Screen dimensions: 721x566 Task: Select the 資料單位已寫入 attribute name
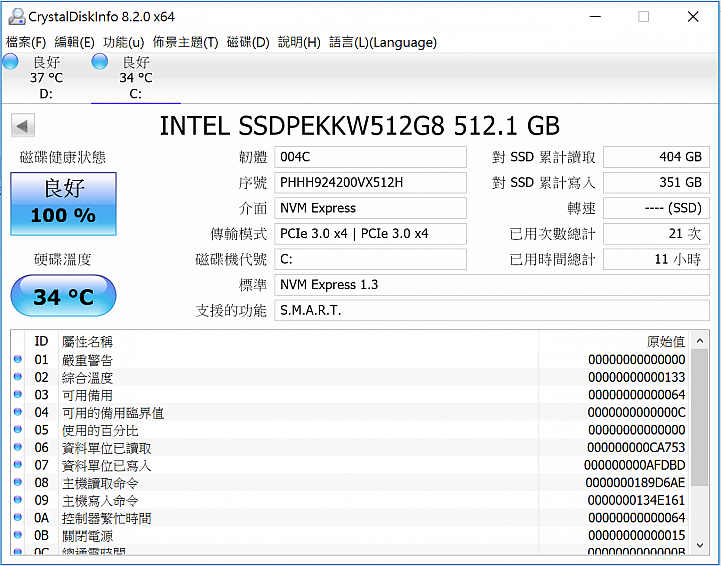click(x=106, y=465)
